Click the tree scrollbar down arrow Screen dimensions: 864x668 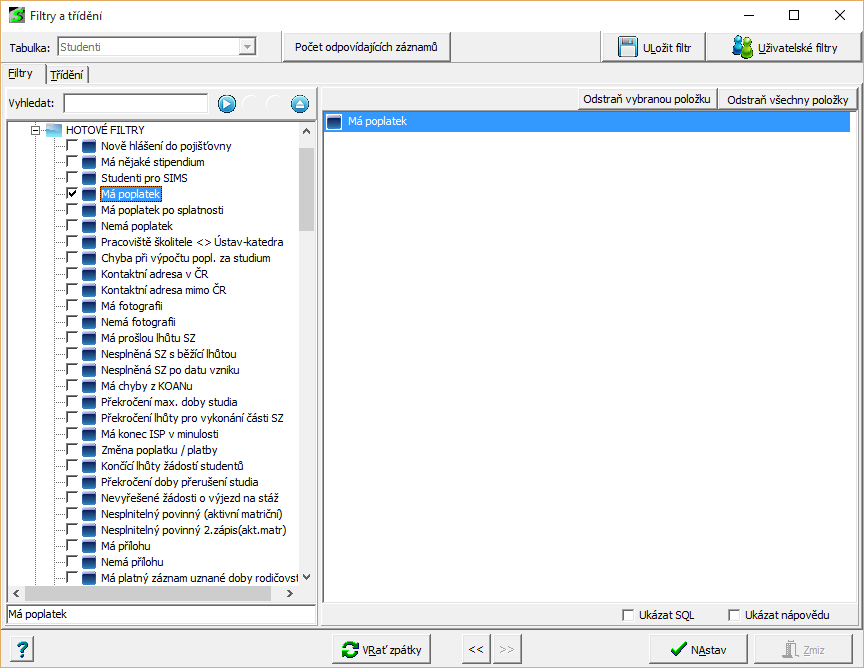(307, 577)
